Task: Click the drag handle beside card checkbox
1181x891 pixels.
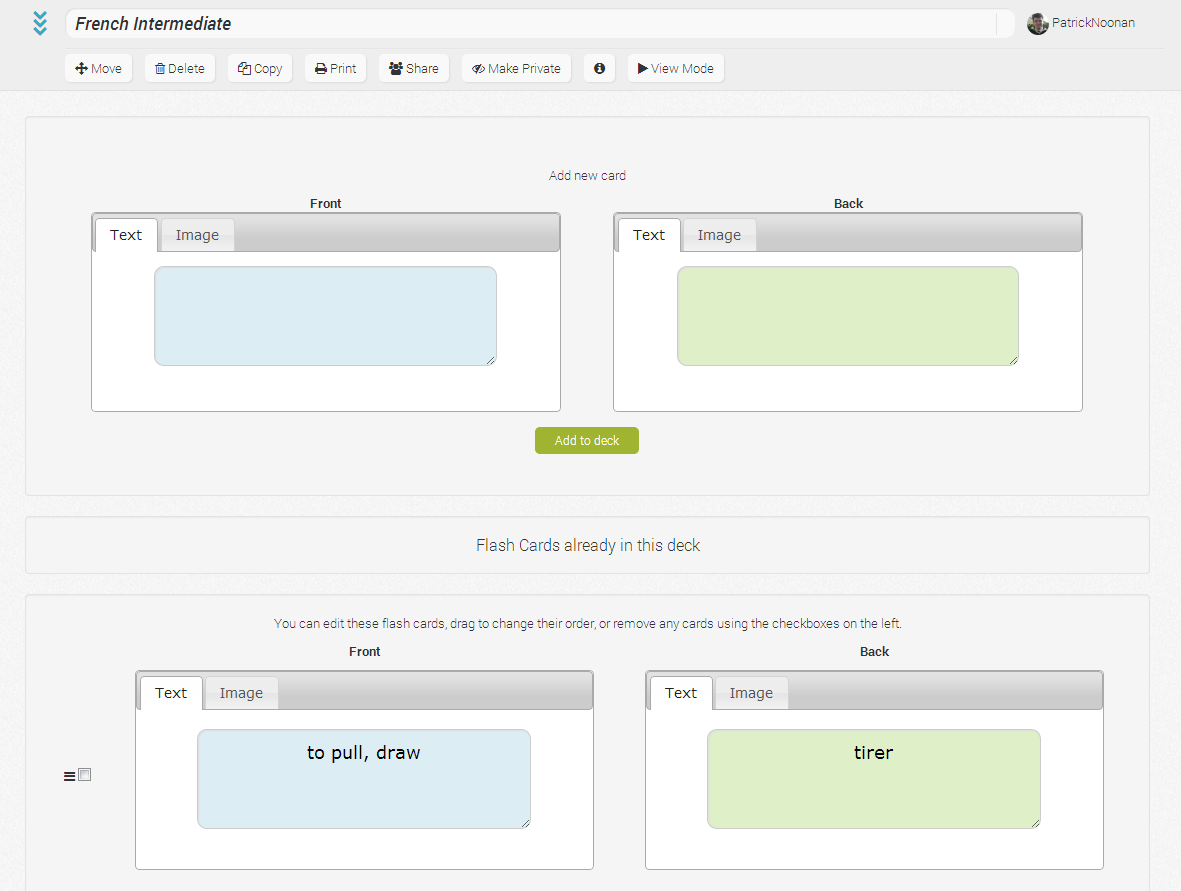Action: point(69,776)
